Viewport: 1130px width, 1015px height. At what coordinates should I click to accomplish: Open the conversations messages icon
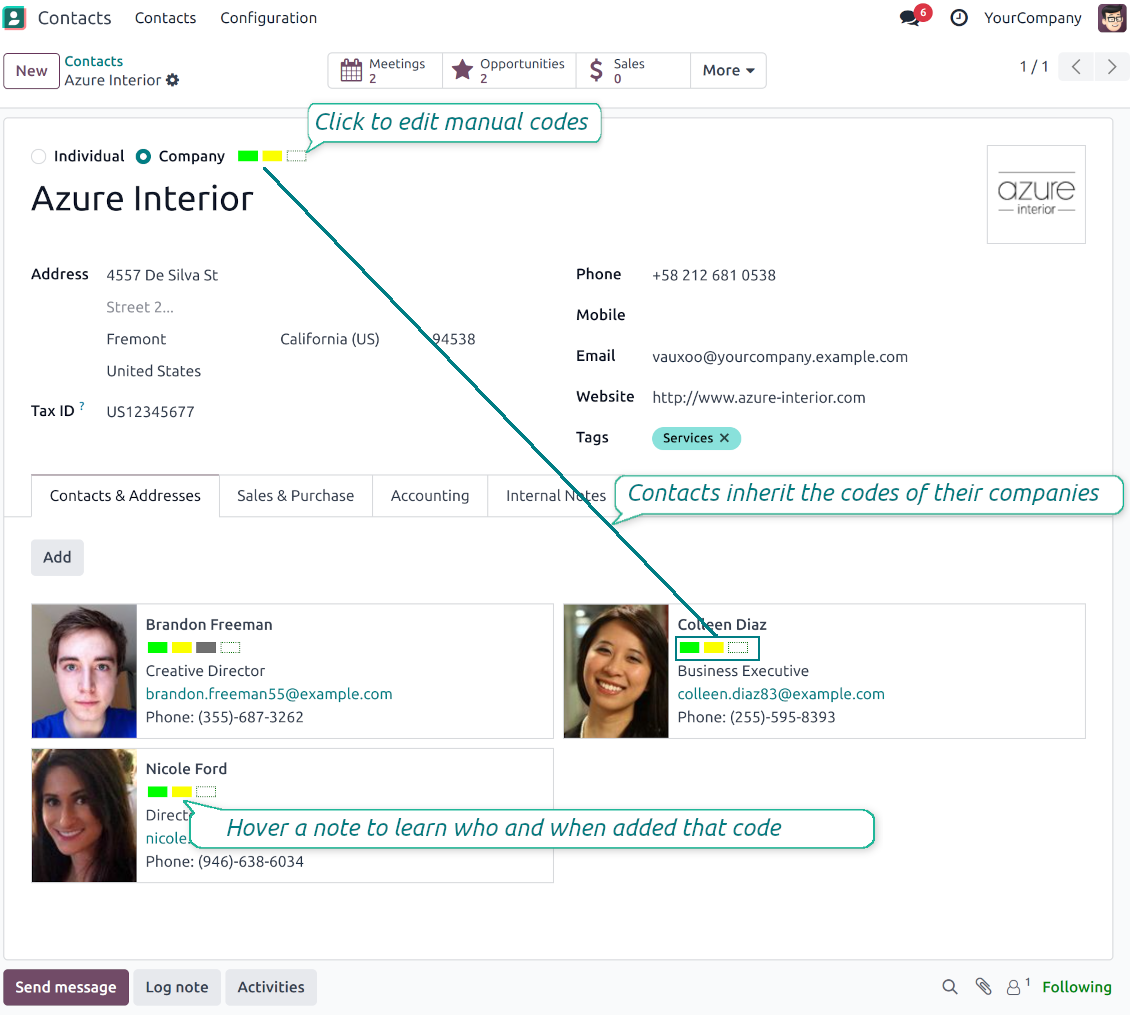tap(911, 18)
